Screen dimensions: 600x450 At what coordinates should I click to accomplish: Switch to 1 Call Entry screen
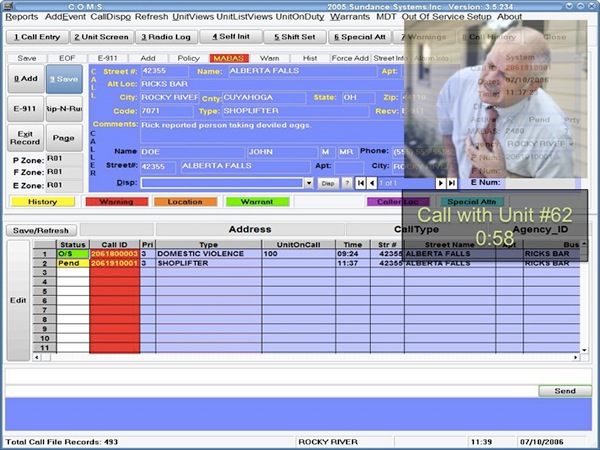tap(38, 37)
